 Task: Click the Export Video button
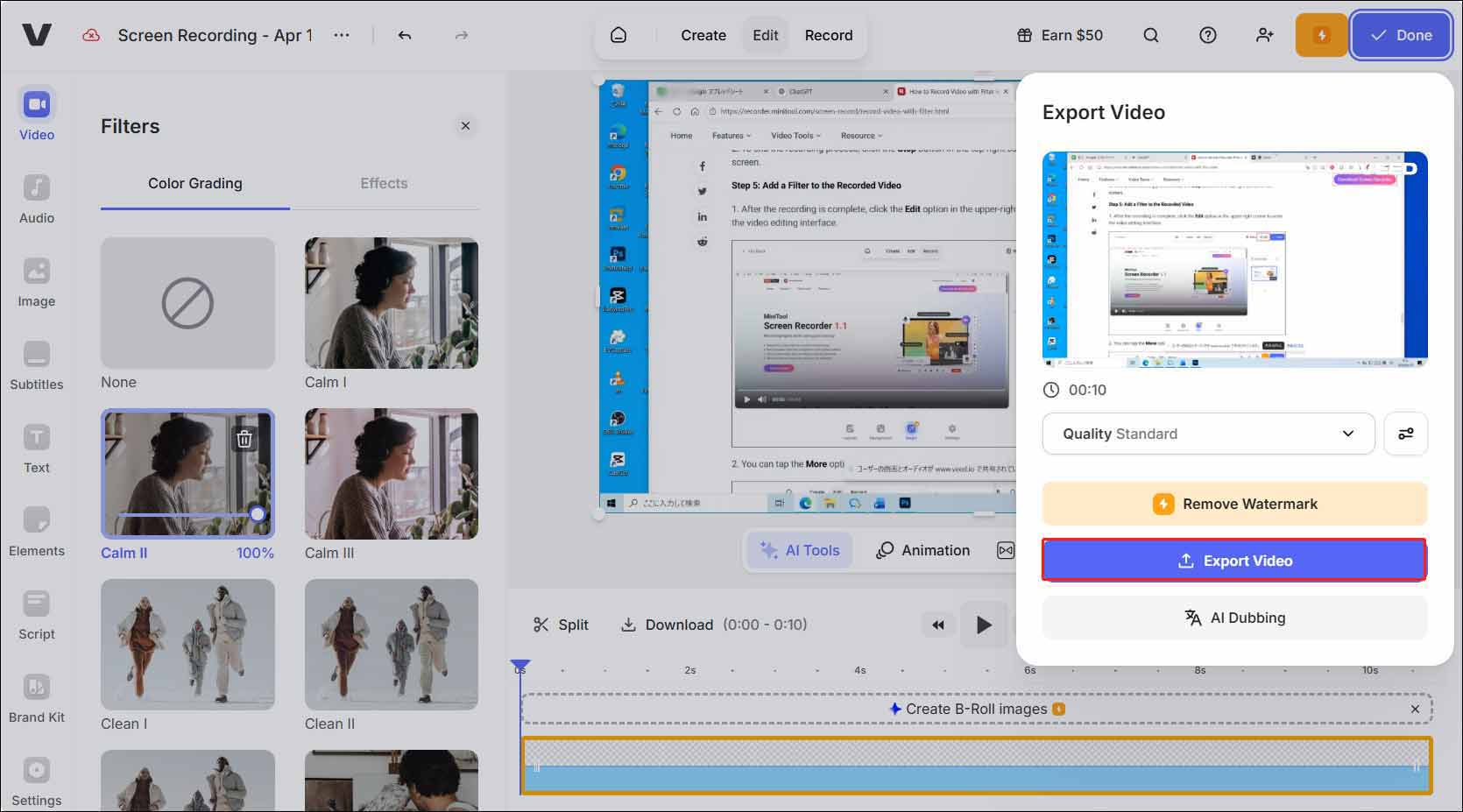pyautogui.click(x=1234, y=560)
